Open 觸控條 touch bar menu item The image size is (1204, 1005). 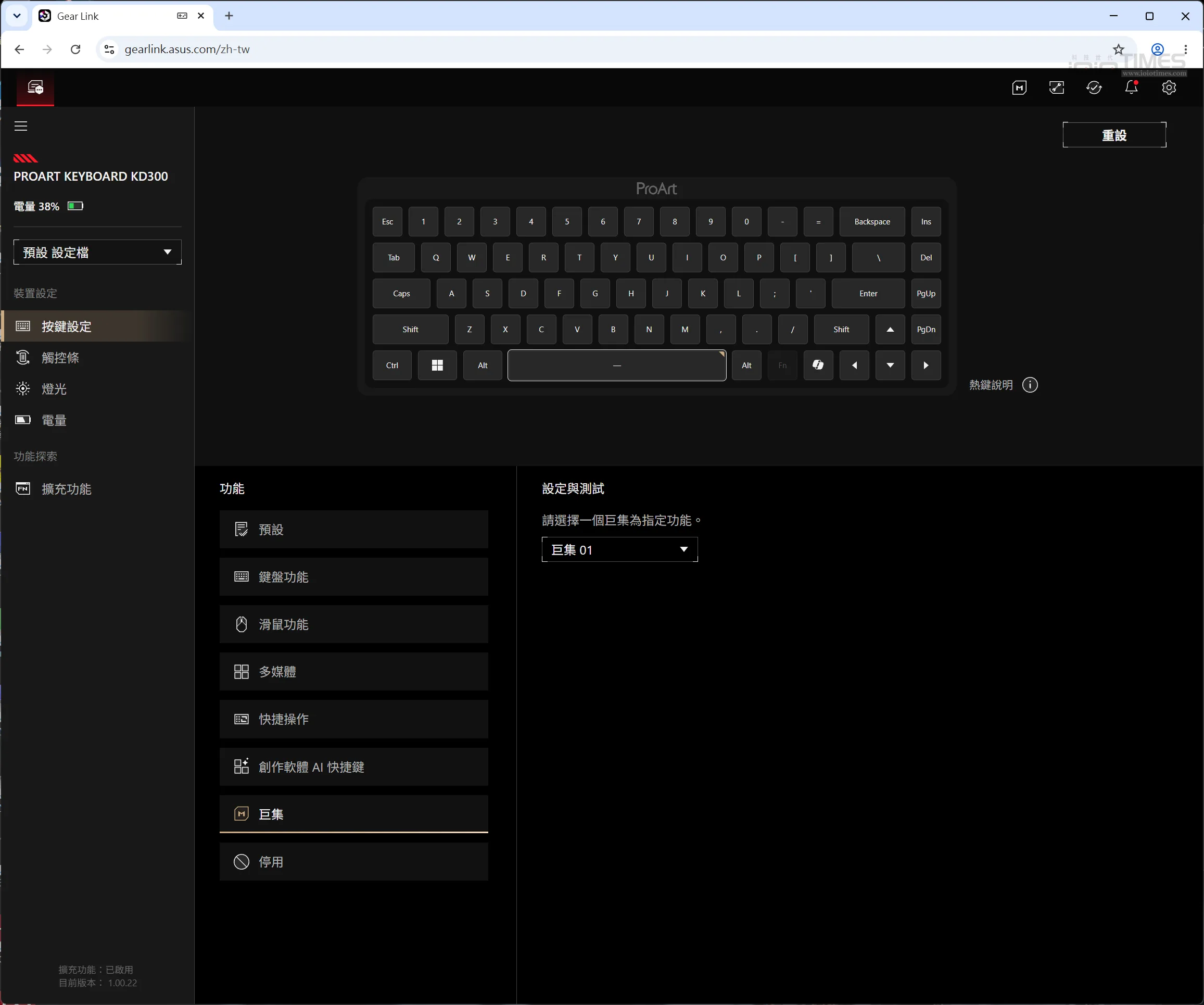[x=96, y=358]
